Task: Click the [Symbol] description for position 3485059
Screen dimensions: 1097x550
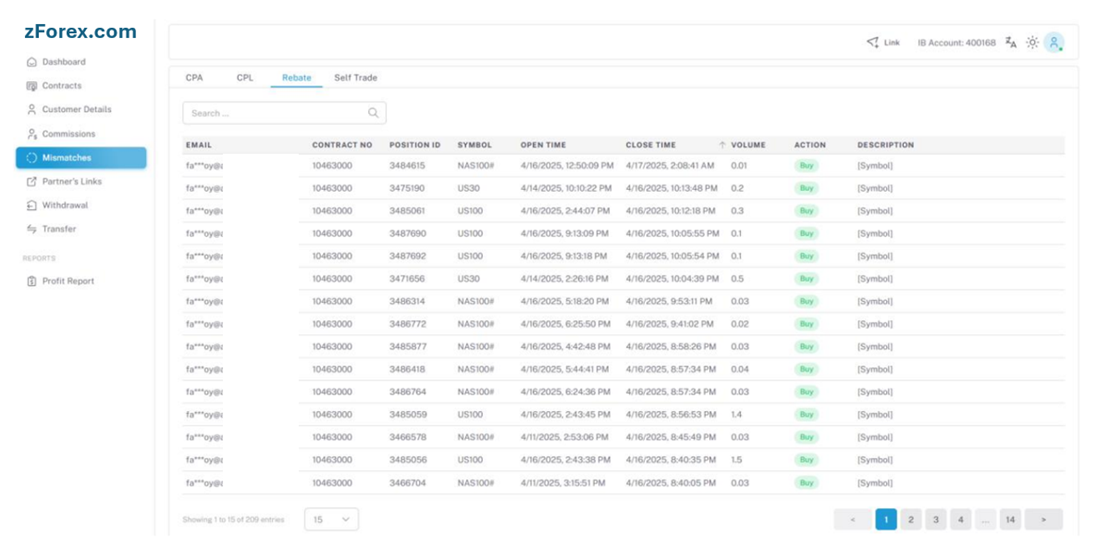Action: 875,414
